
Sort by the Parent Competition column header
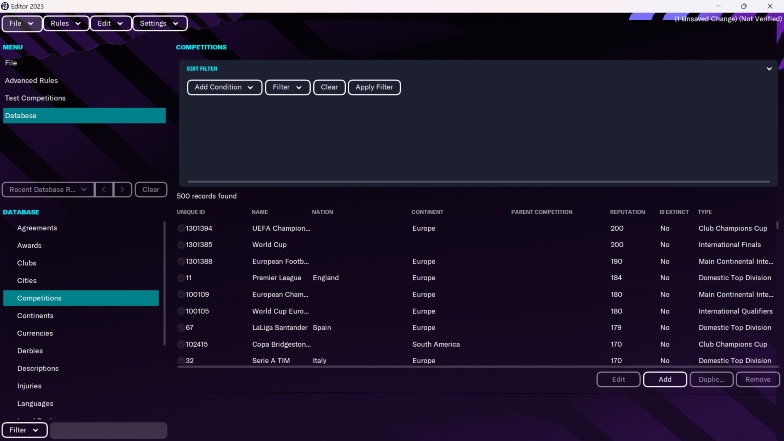542,212
